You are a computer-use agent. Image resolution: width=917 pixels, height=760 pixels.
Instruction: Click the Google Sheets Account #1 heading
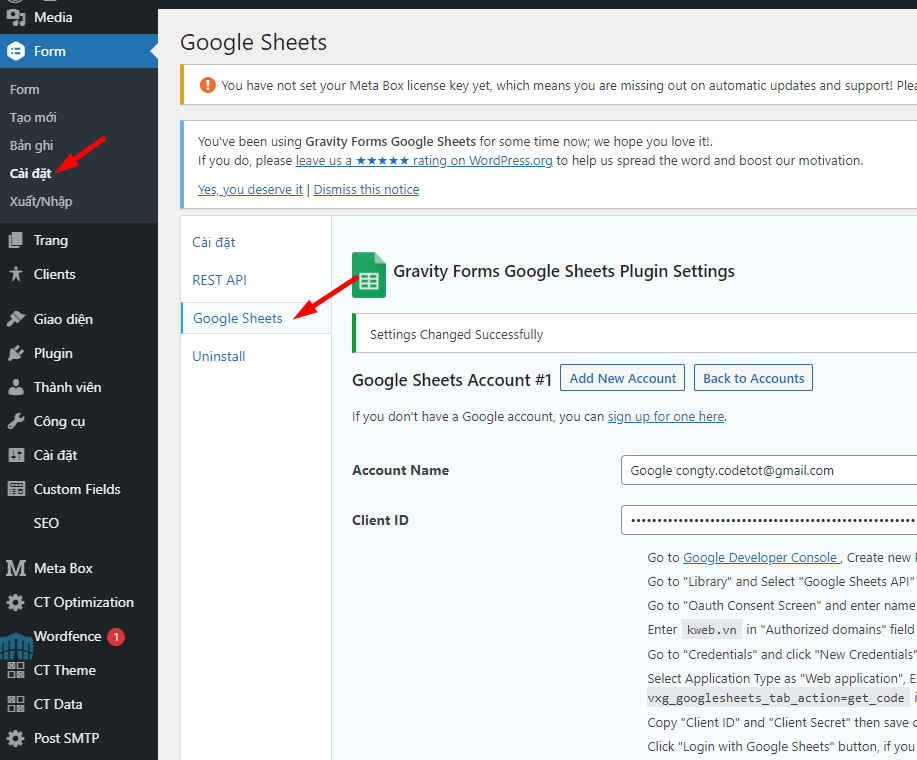[451, 380]
